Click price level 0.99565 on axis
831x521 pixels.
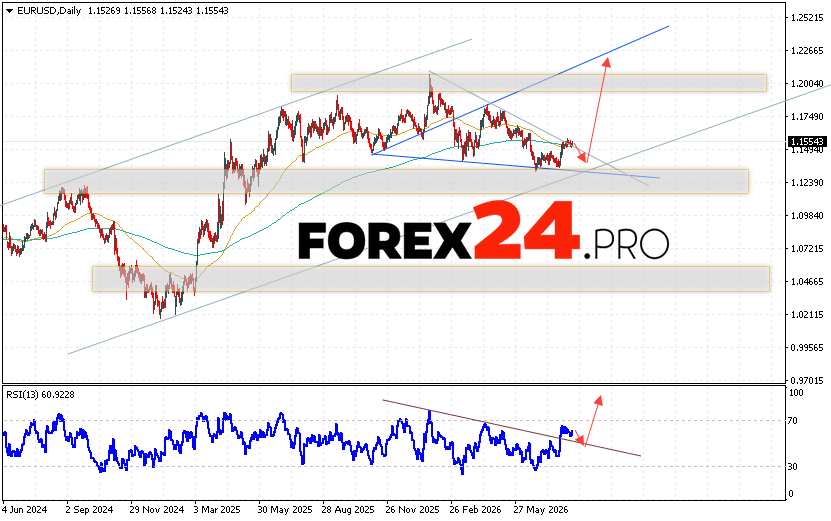(807, 347)
